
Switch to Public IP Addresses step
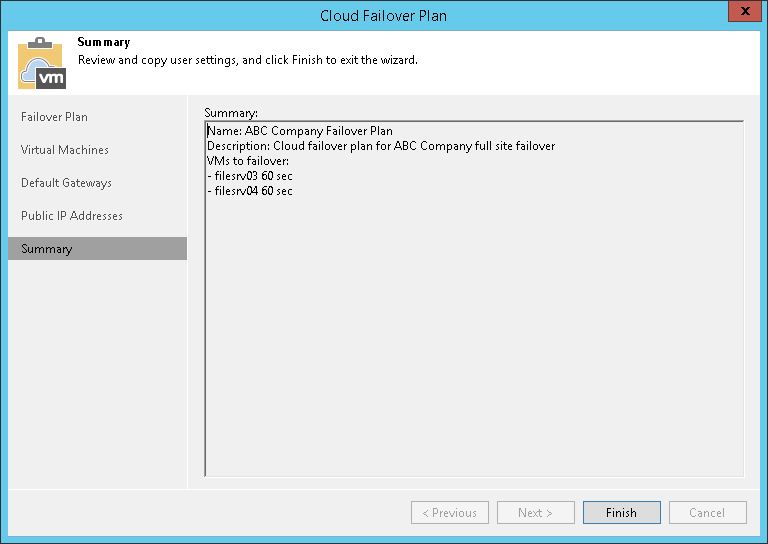point(72,215)
